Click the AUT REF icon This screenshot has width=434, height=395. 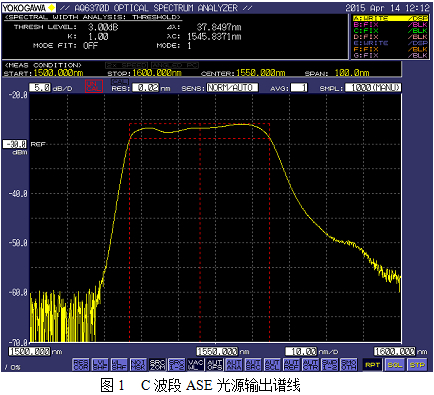[x=291, y=365]
